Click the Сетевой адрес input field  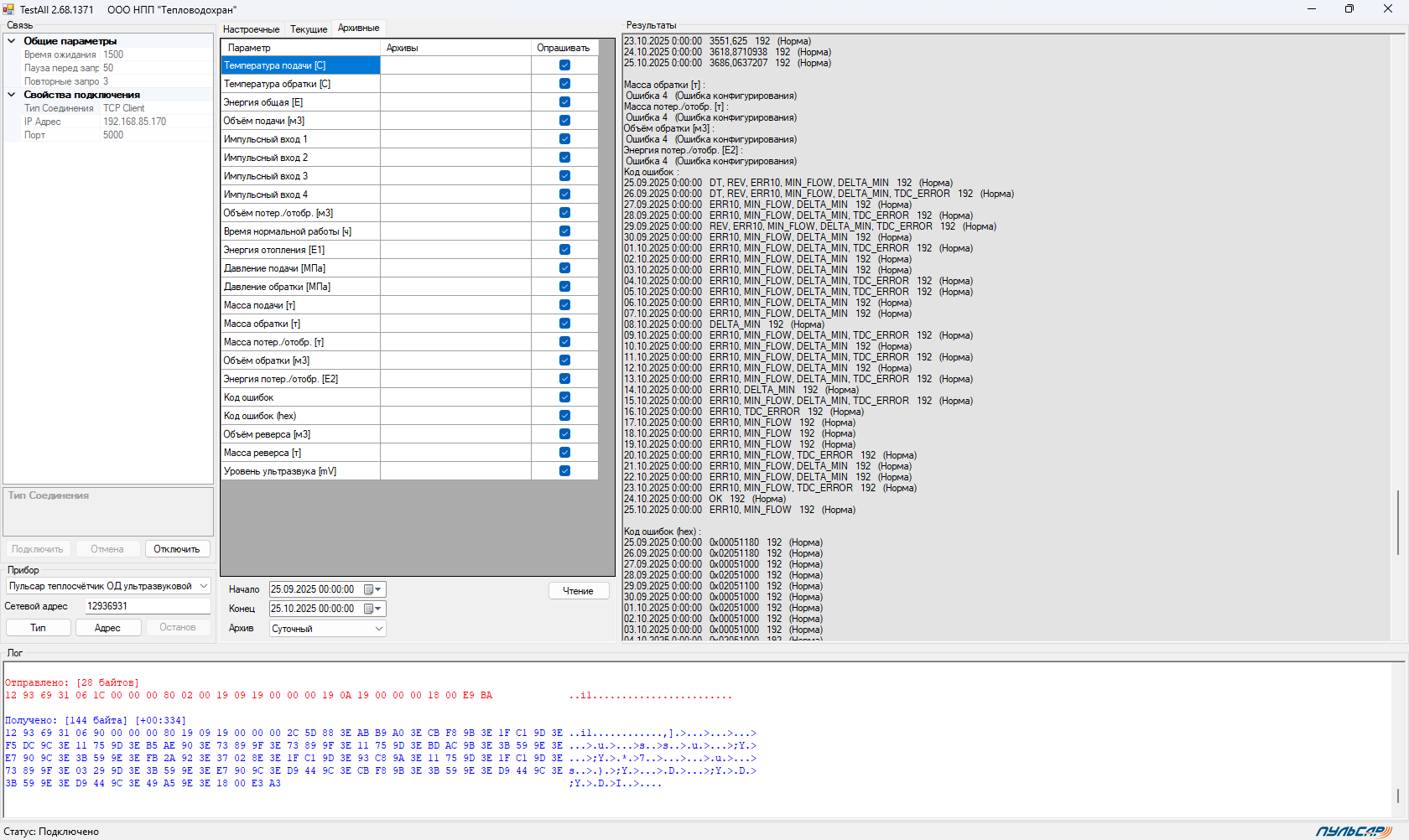tap(147, 606)
